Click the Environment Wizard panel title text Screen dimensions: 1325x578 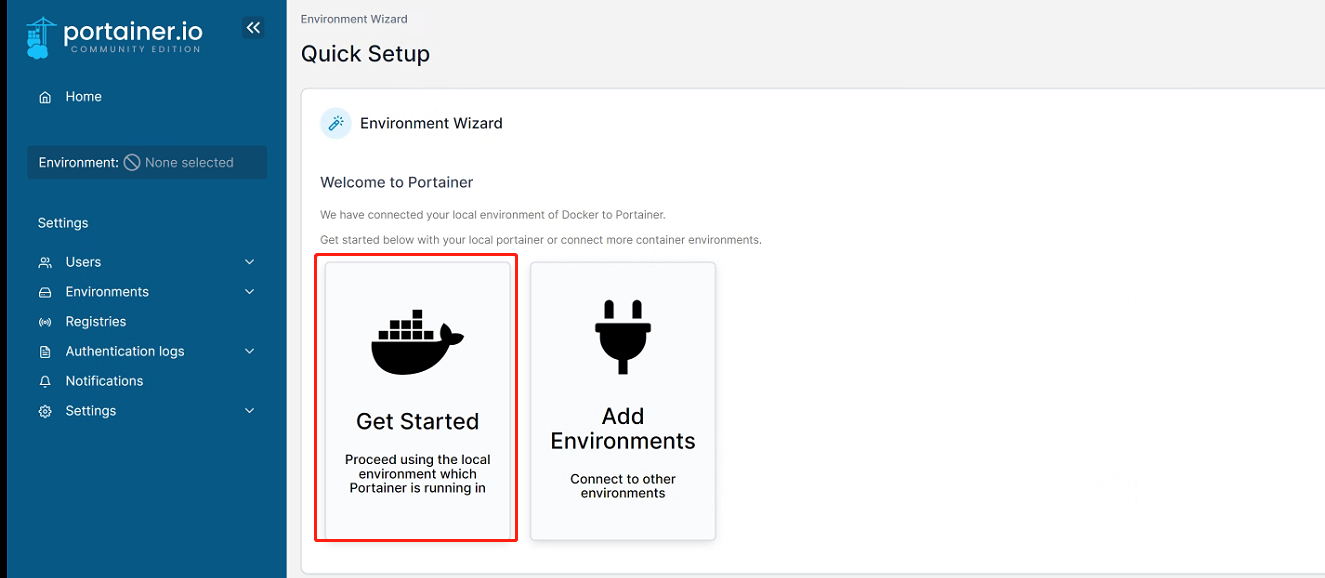[431, 124]
